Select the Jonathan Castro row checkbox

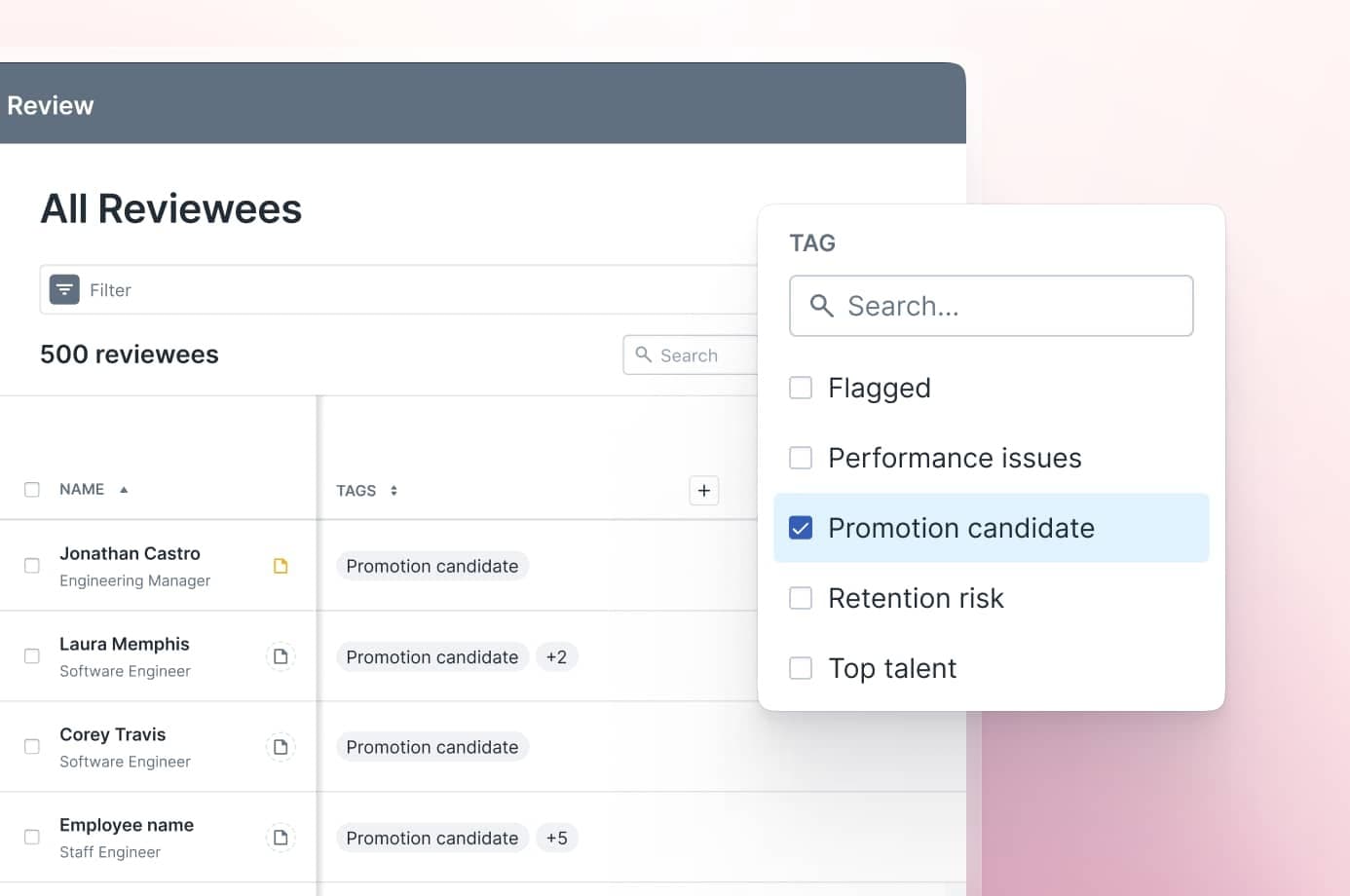(32, 566)
